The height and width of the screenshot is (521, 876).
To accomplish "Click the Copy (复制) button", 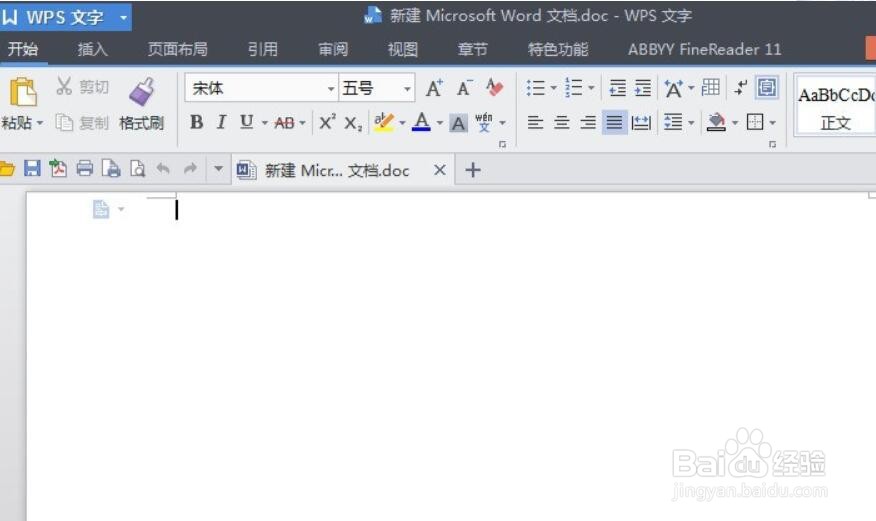I will 82,122.
